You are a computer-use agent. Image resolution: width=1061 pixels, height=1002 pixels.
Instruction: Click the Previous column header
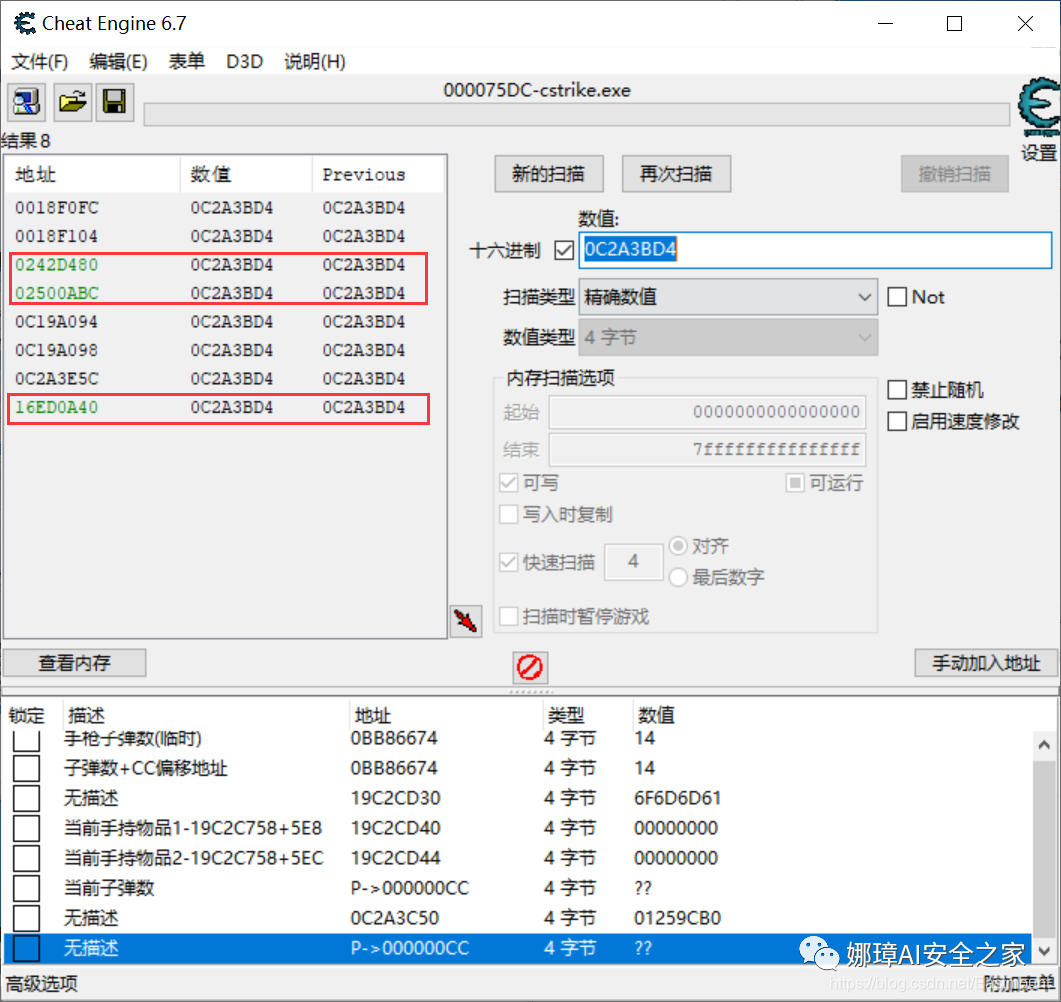(x=378, y=175)
